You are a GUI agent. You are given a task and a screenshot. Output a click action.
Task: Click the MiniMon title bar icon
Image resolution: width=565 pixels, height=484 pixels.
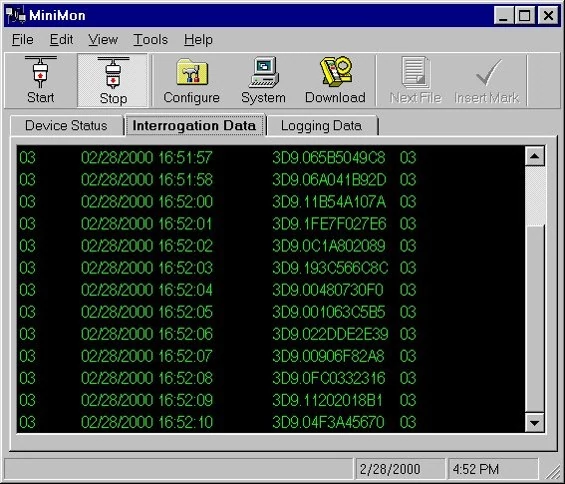click(x=16, y=15)
